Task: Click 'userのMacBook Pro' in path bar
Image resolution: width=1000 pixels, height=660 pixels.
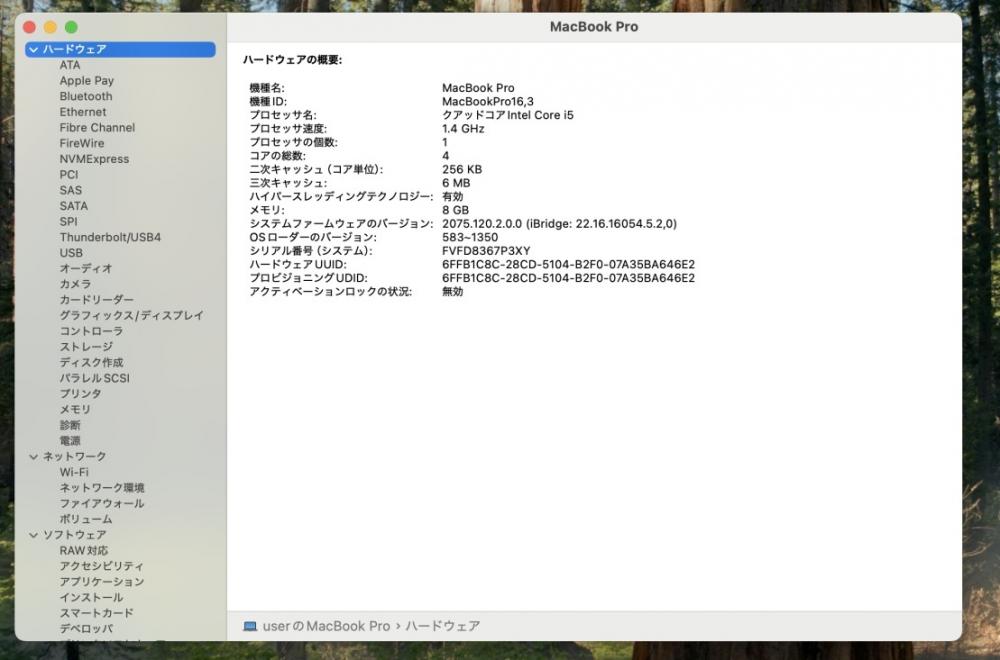Action: pyautogui.click(x=326, y=626)
